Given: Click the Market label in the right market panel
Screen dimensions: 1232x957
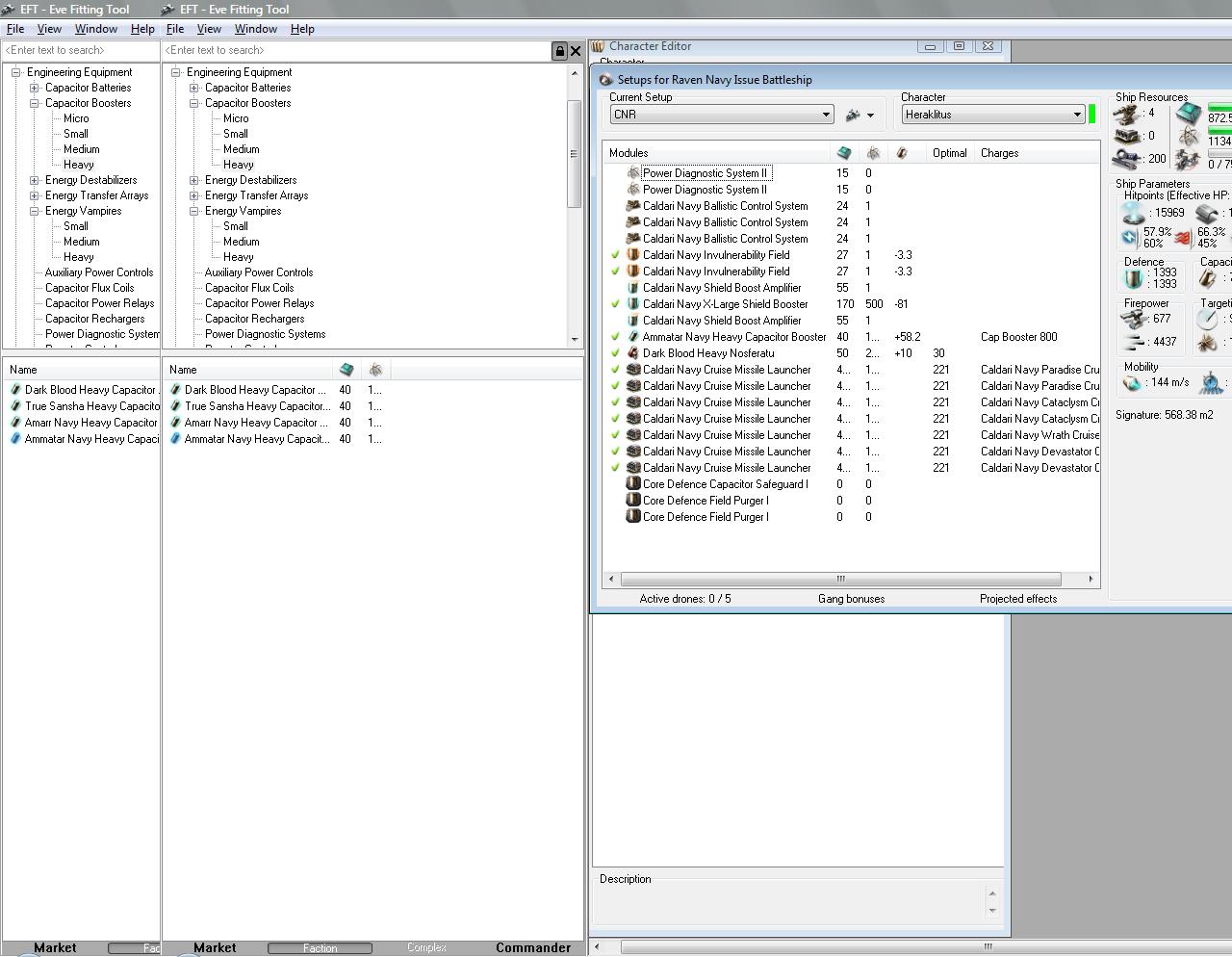Looking at the screenshot, I should pos(215,948).
